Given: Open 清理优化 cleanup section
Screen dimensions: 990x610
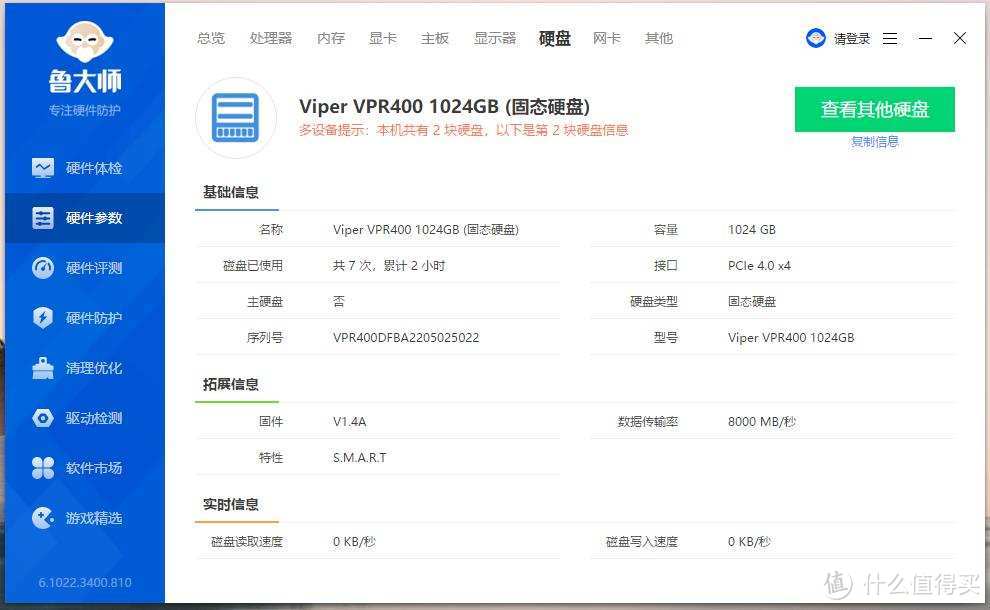Looking at the screenshot, I should coord(85,368).
